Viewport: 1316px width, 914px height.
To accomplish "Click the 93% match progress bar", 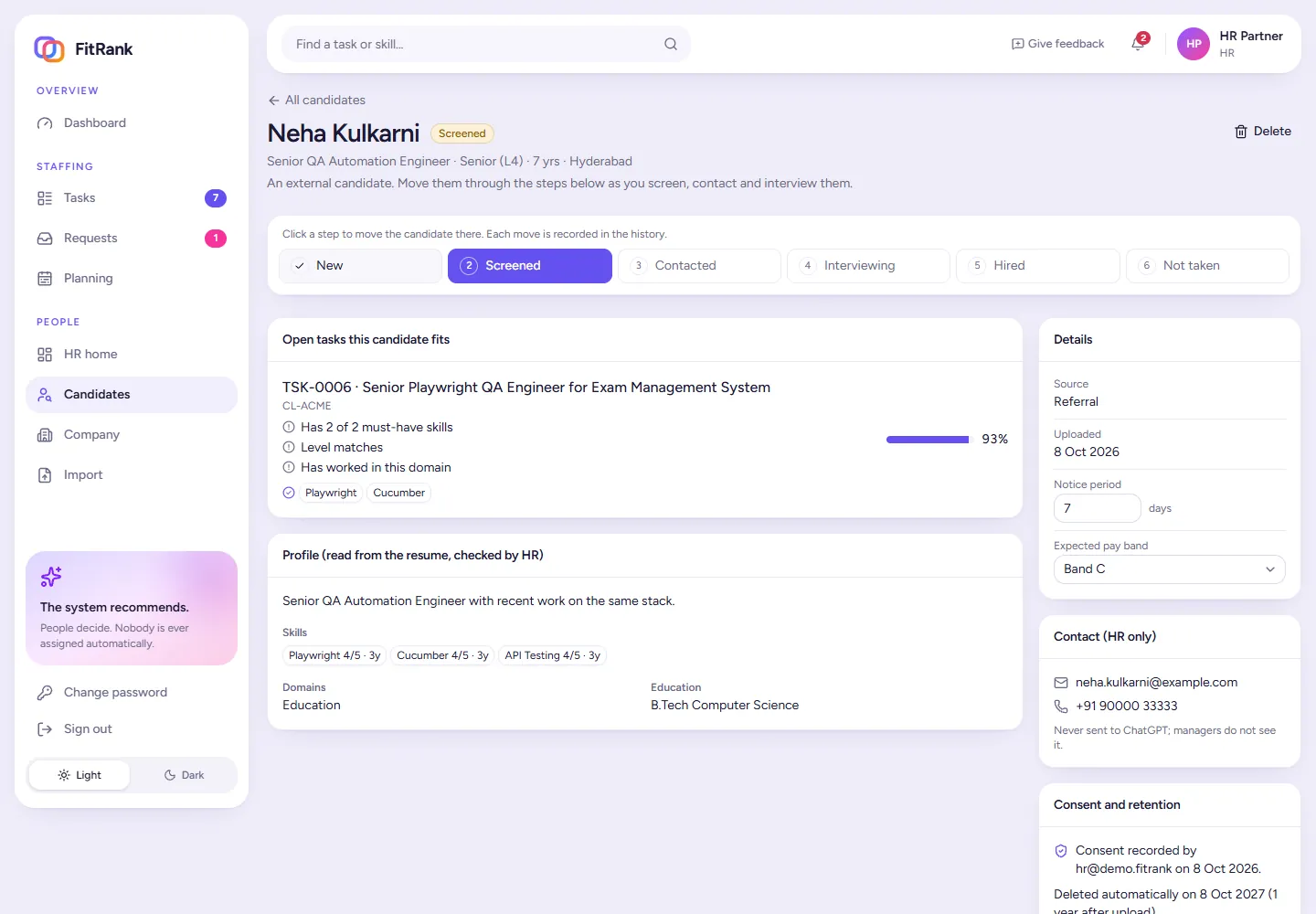I will pos(928,440).
